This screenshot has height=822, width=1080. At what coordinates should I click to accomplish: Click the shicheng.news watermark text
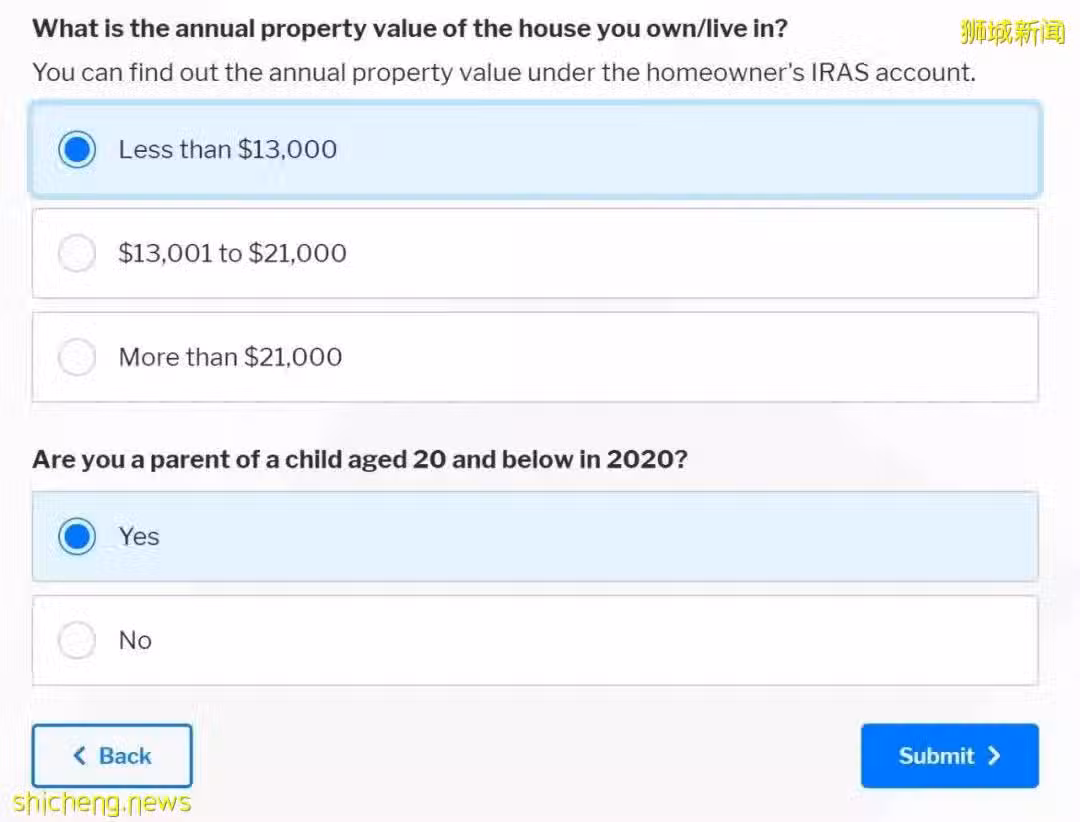pyautogui.click(x=102, y=803)
